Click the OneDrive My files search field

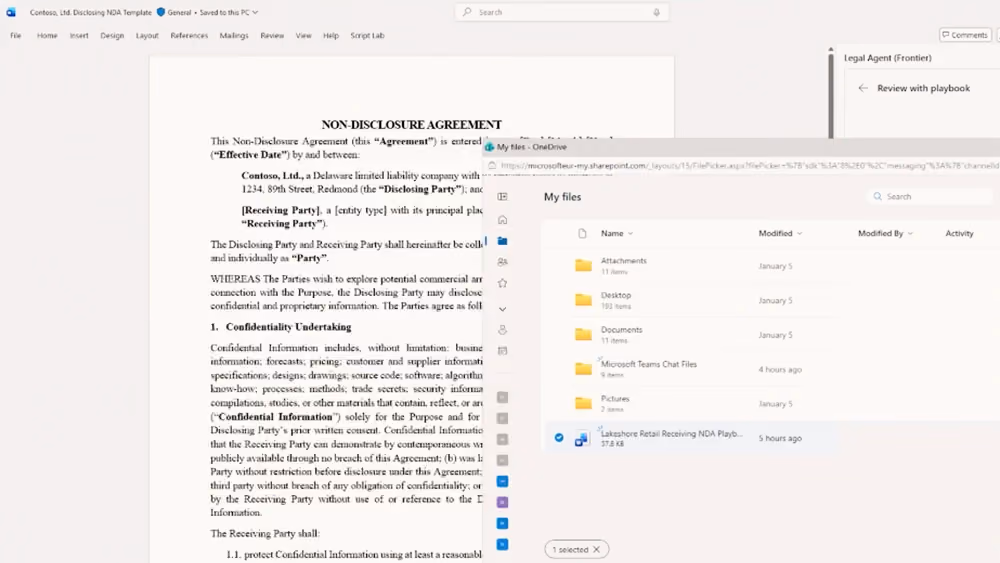tap(930, 196)
